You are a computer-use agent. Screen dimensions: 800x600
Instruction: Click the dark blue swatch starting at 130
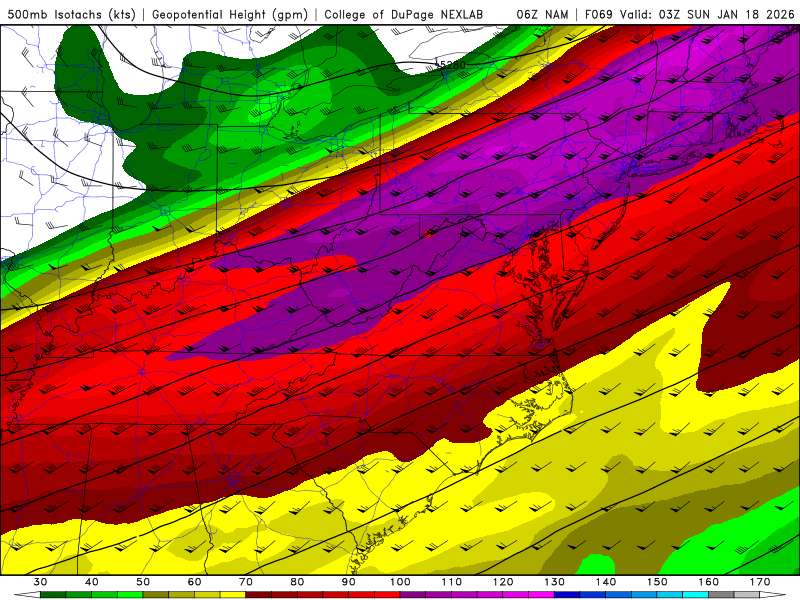click(x=567, y=595)
